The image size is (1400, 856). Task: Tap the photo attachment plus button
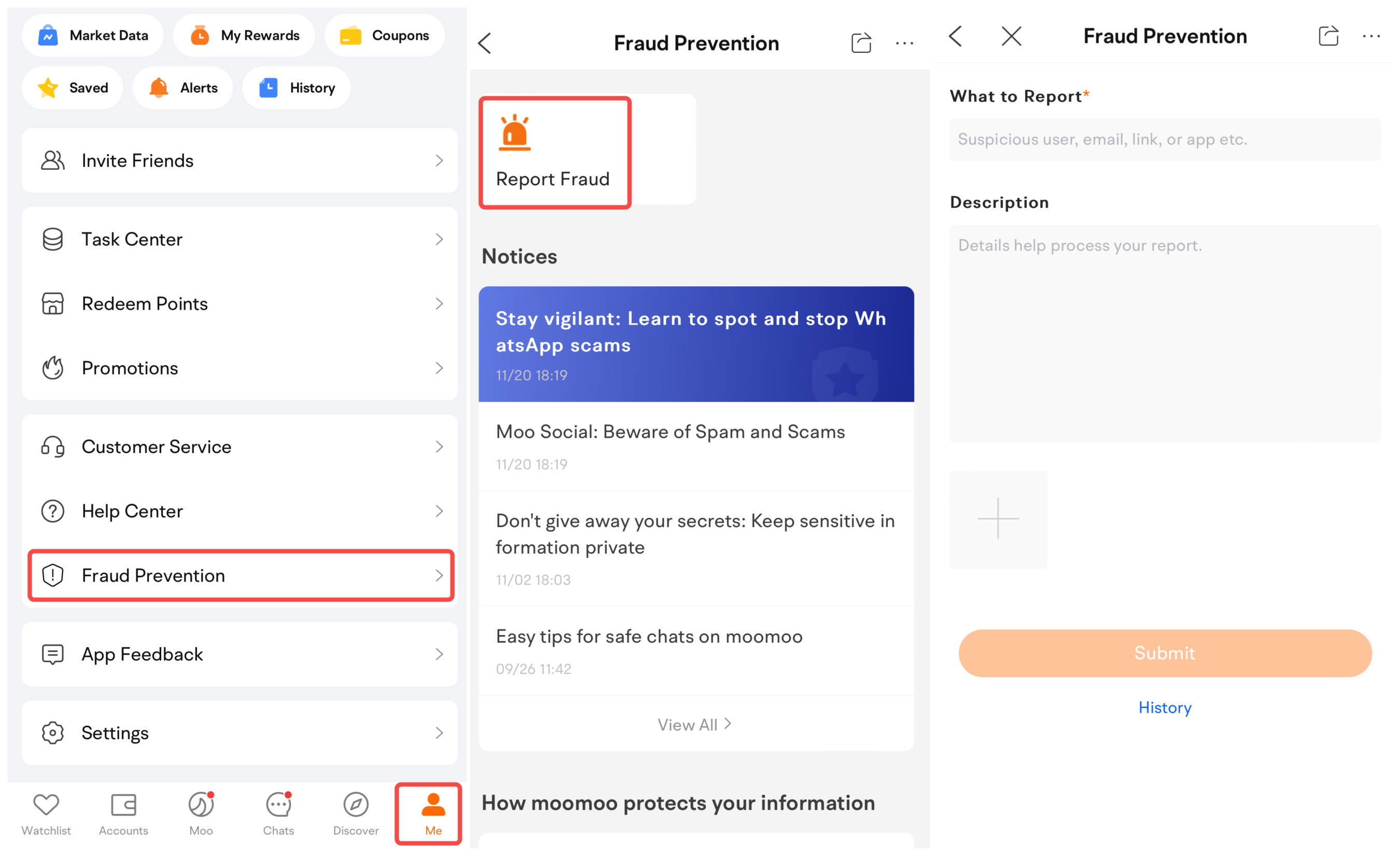(998, 518)
